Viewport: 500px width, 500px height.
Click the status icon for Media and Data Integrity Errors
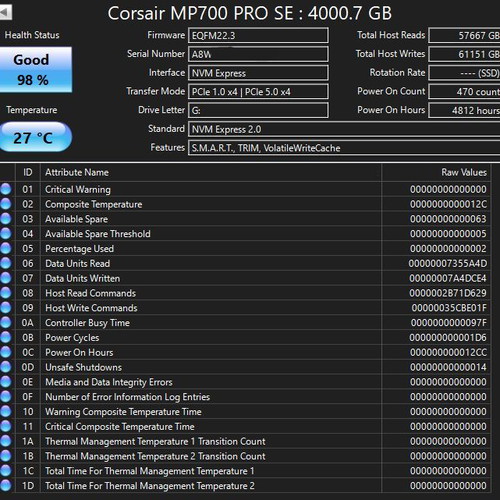(5, 382)
